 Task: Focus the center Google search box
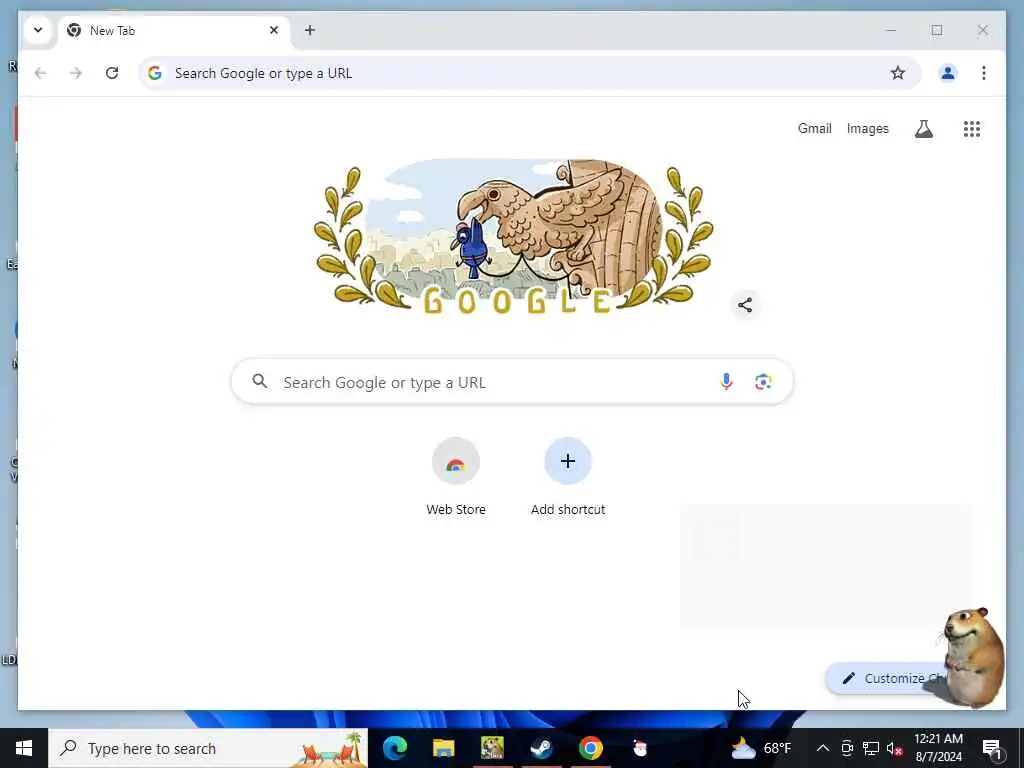pyautogui.click(x=512, y=381)
